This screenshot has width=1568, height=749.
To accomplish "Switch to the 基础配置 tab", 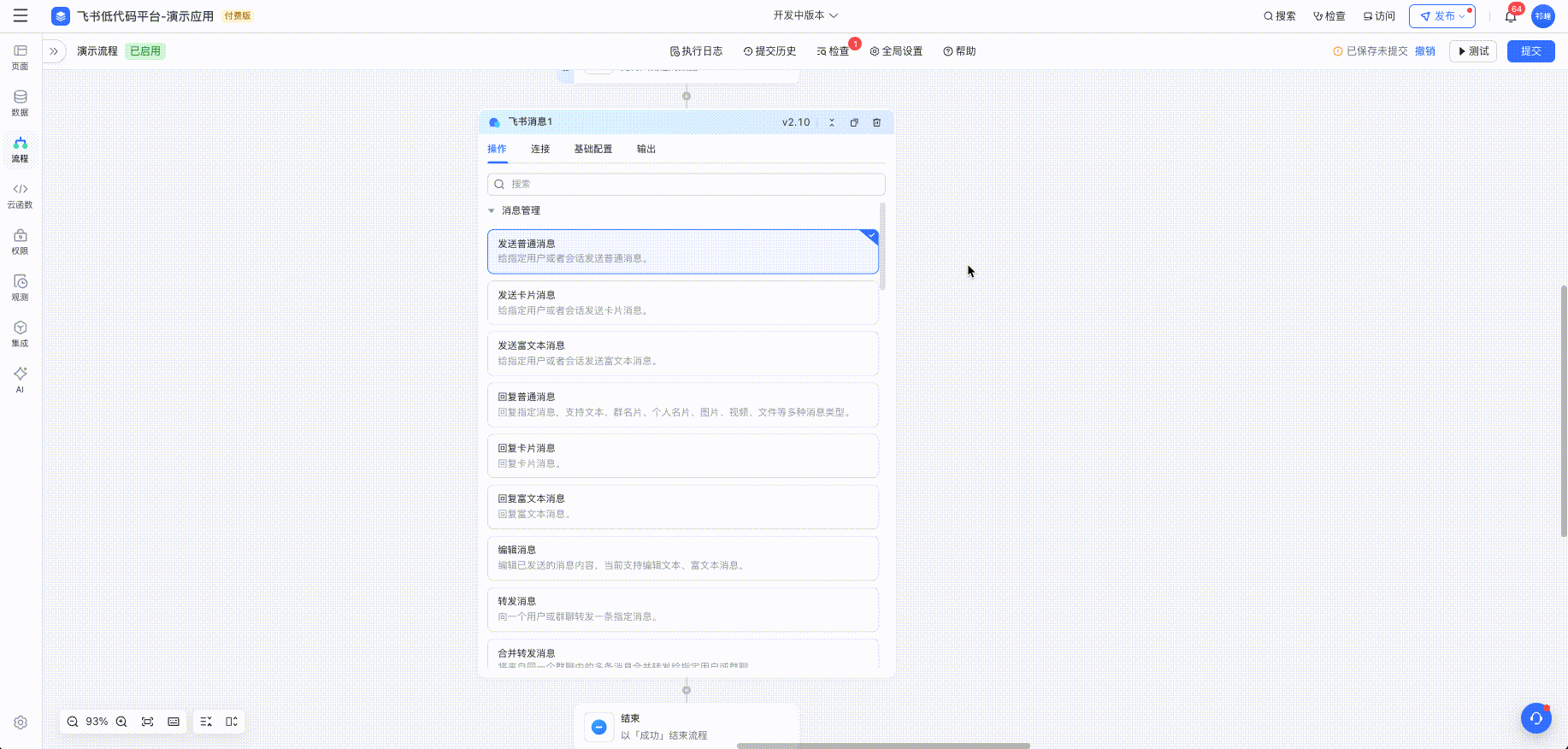I will (592, 149).
